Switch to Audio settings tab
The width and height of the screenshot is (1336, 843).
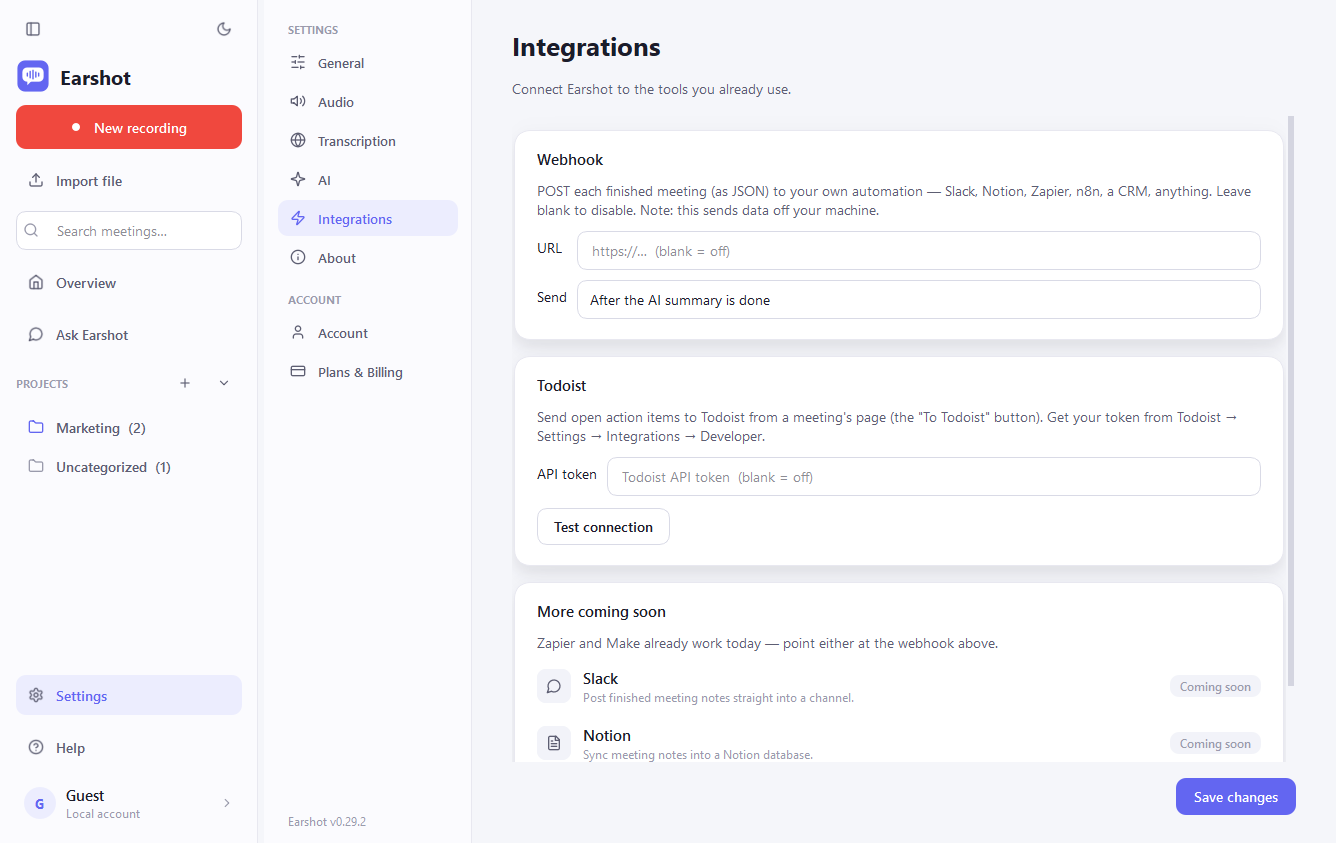click(x=368, y=102)
